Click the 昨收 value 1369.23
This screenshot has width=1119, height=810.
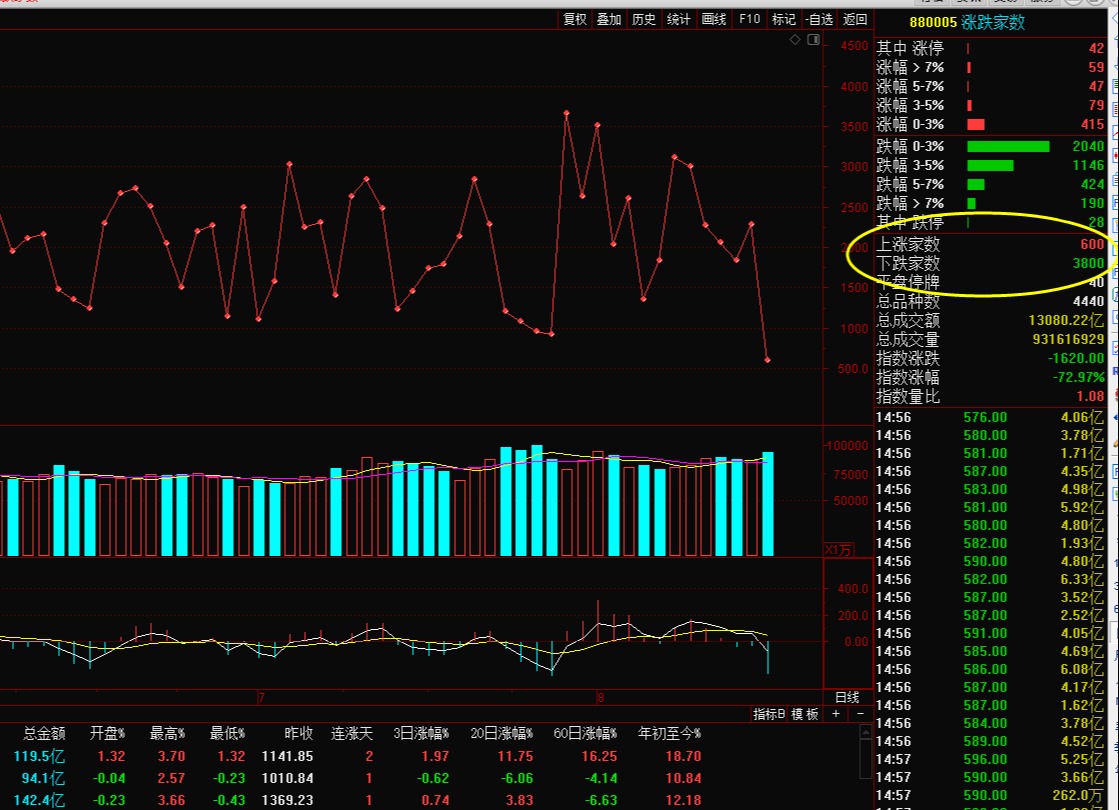(x=287, y=800)
